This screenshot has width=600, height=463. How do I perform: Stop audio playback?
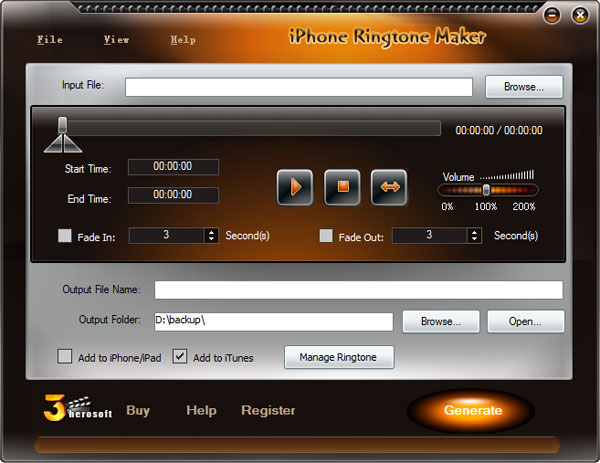pyautogui.click(x=342, y=187)
